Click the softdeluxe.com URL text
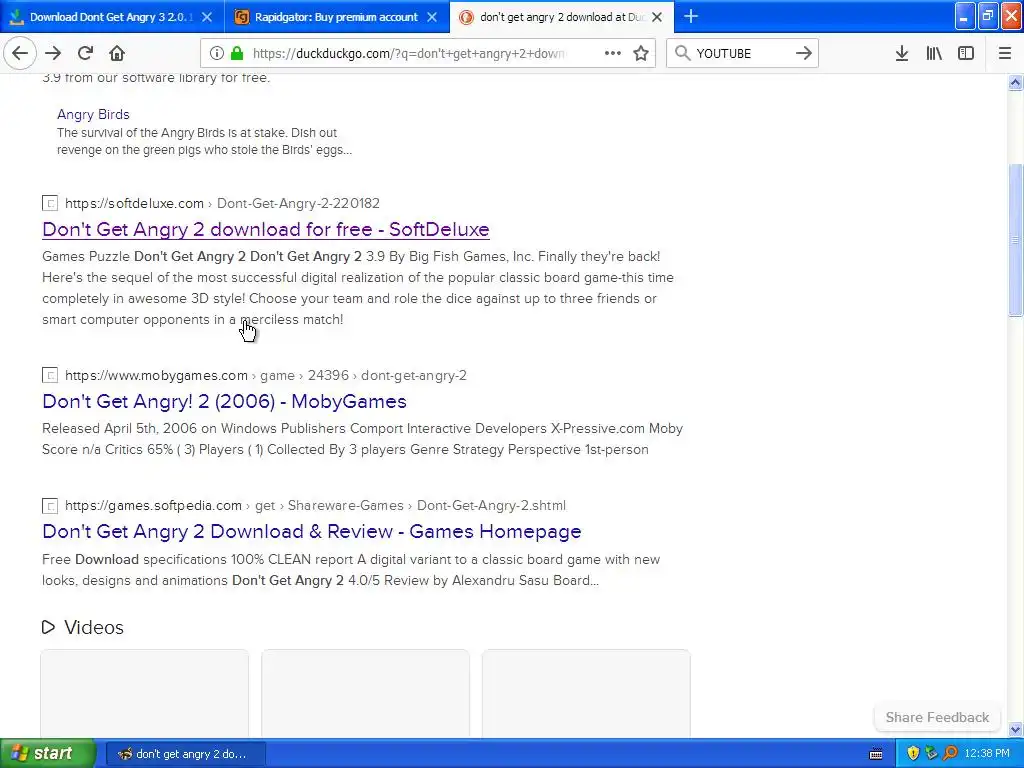This screenshot has height=768, width=1024. coord(135,203)
